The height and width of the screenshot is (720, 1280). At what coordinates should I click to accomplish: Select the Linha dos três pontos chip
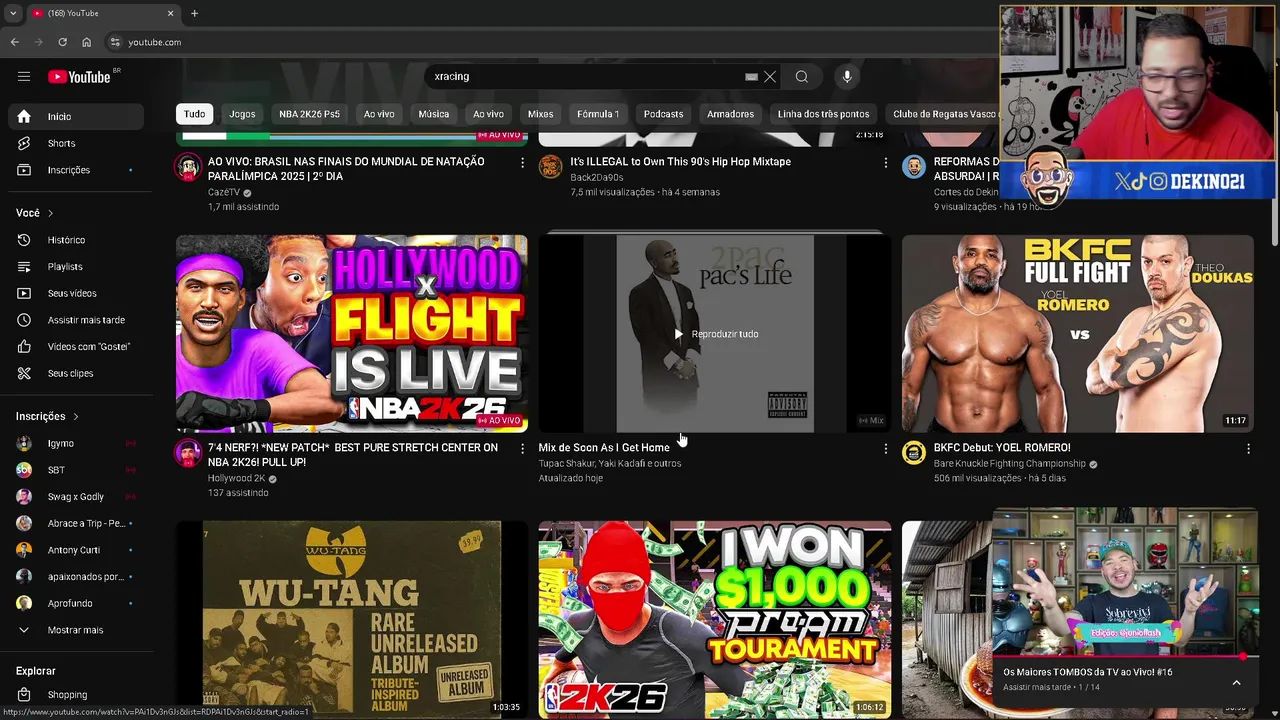point(823,114)
